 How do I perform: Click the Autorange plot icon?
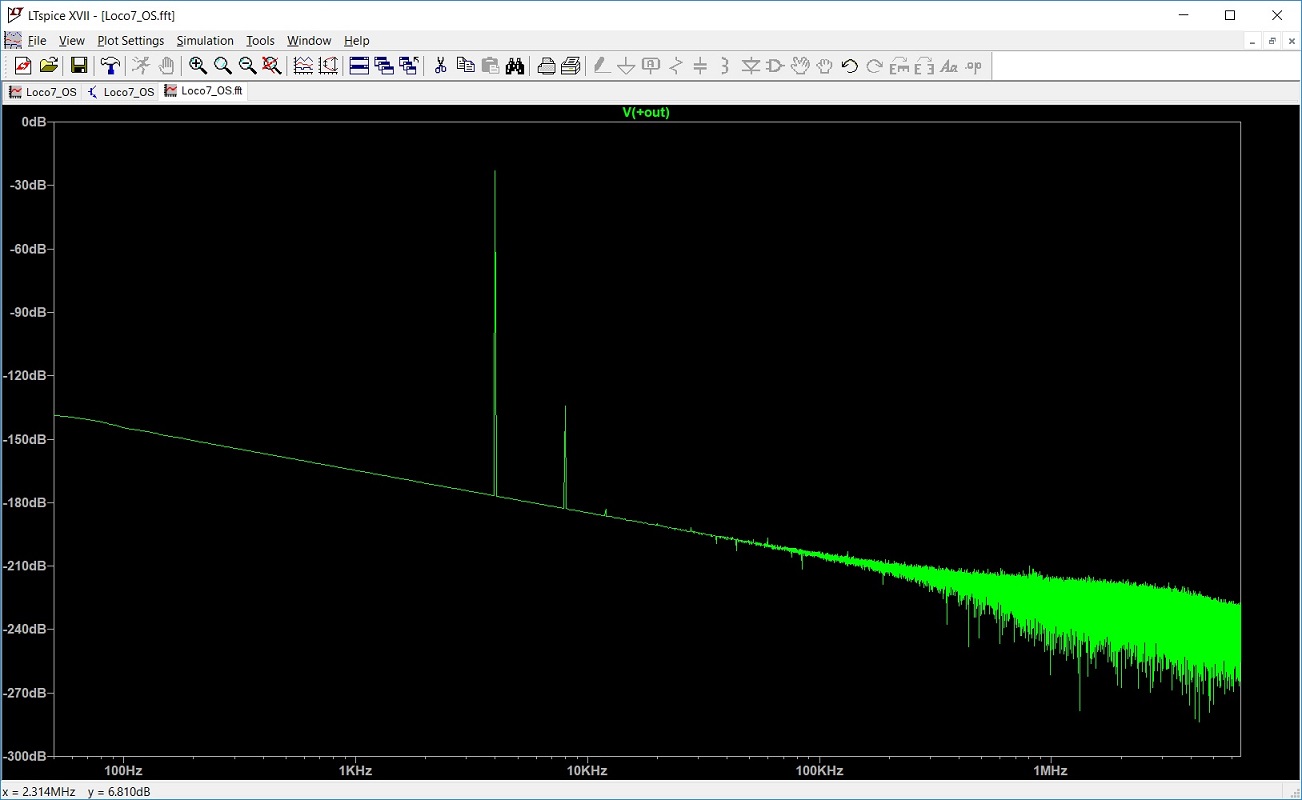click(303, 66)
